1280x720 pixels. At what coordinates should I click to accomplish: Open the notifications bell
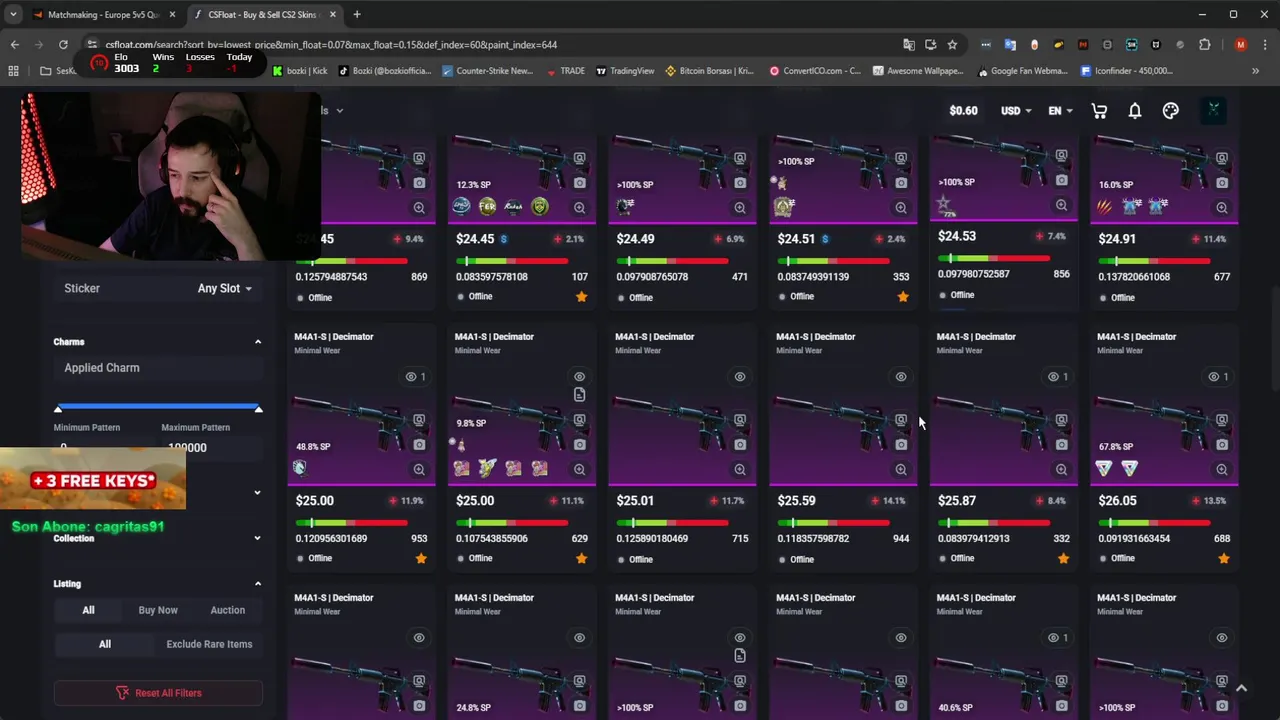[1135, 111]
